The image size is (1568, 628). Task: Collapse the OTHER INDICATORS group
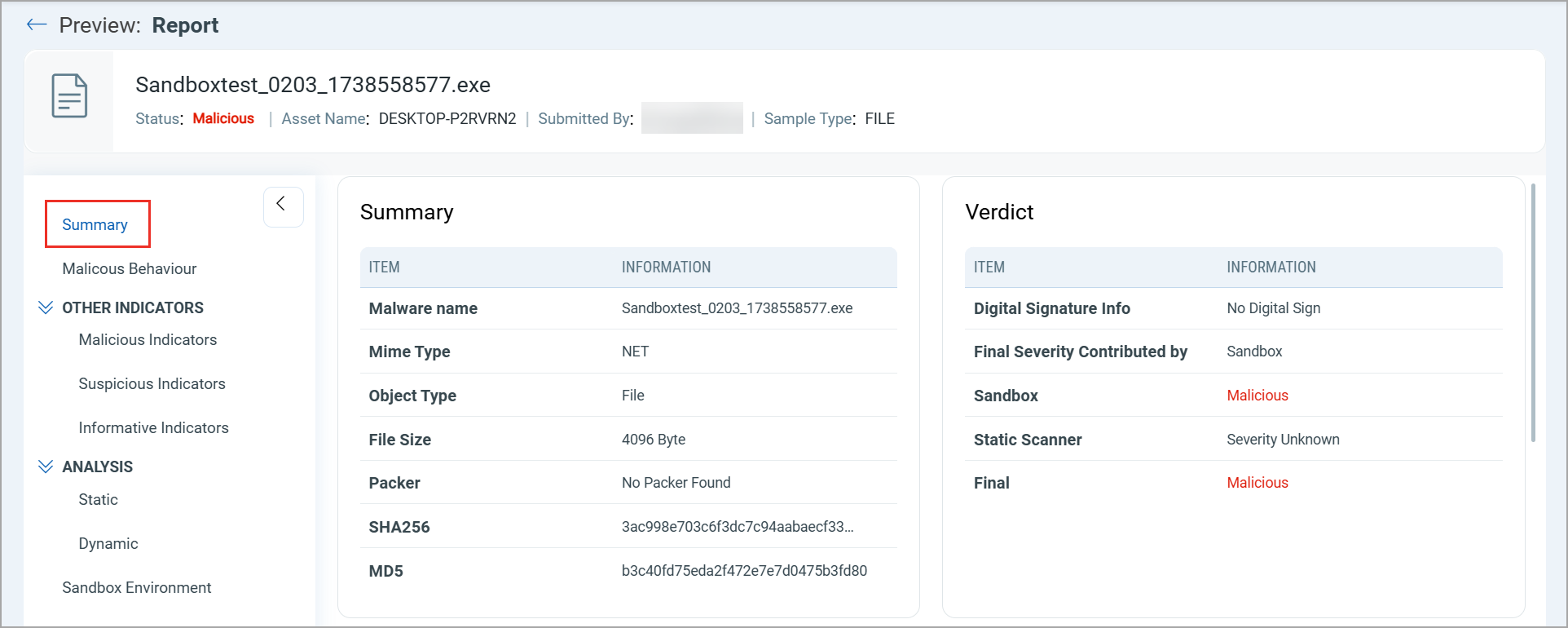coord(46,307)
